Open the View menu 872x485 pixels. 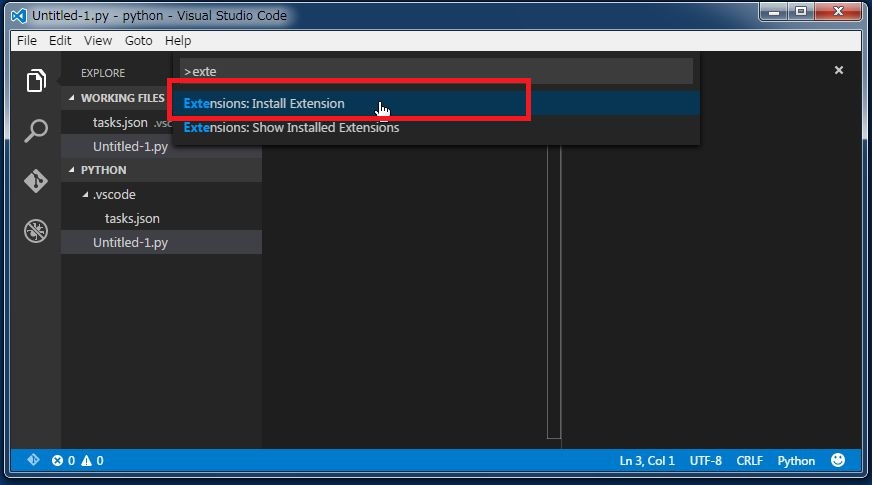pos(98,41)
